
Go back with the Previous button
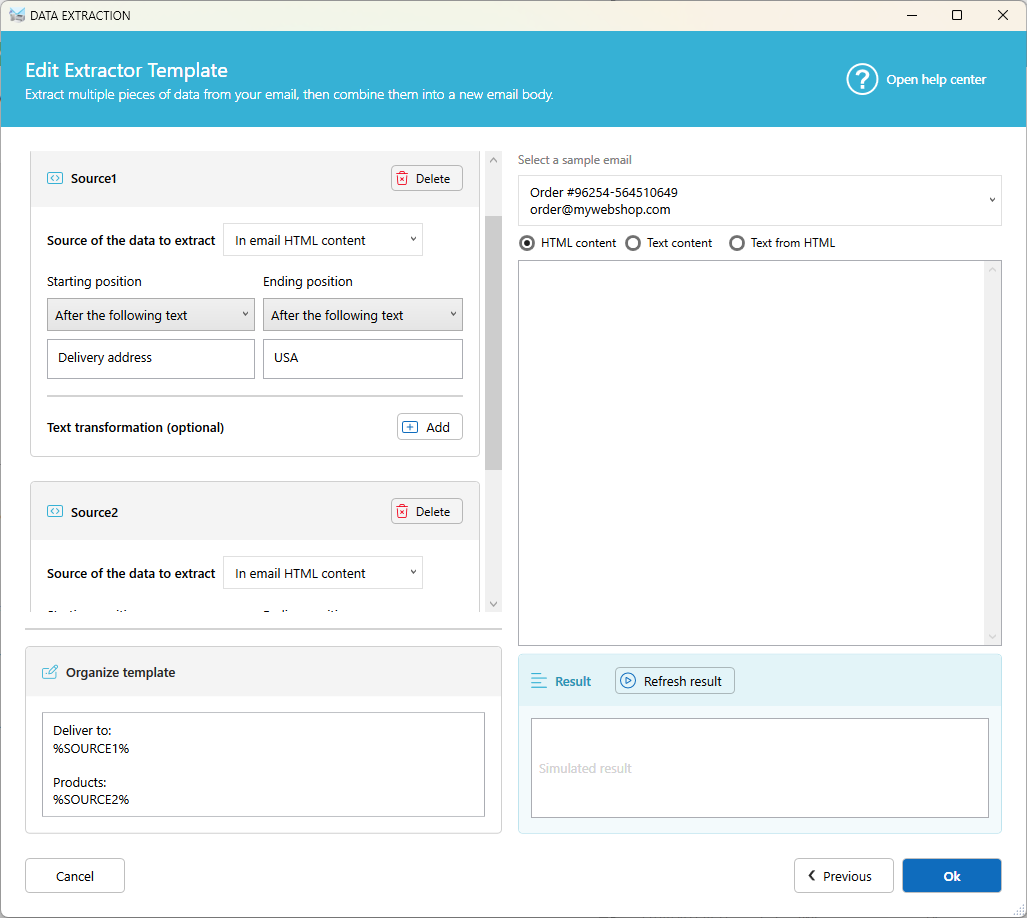click(x=844, y=876)
